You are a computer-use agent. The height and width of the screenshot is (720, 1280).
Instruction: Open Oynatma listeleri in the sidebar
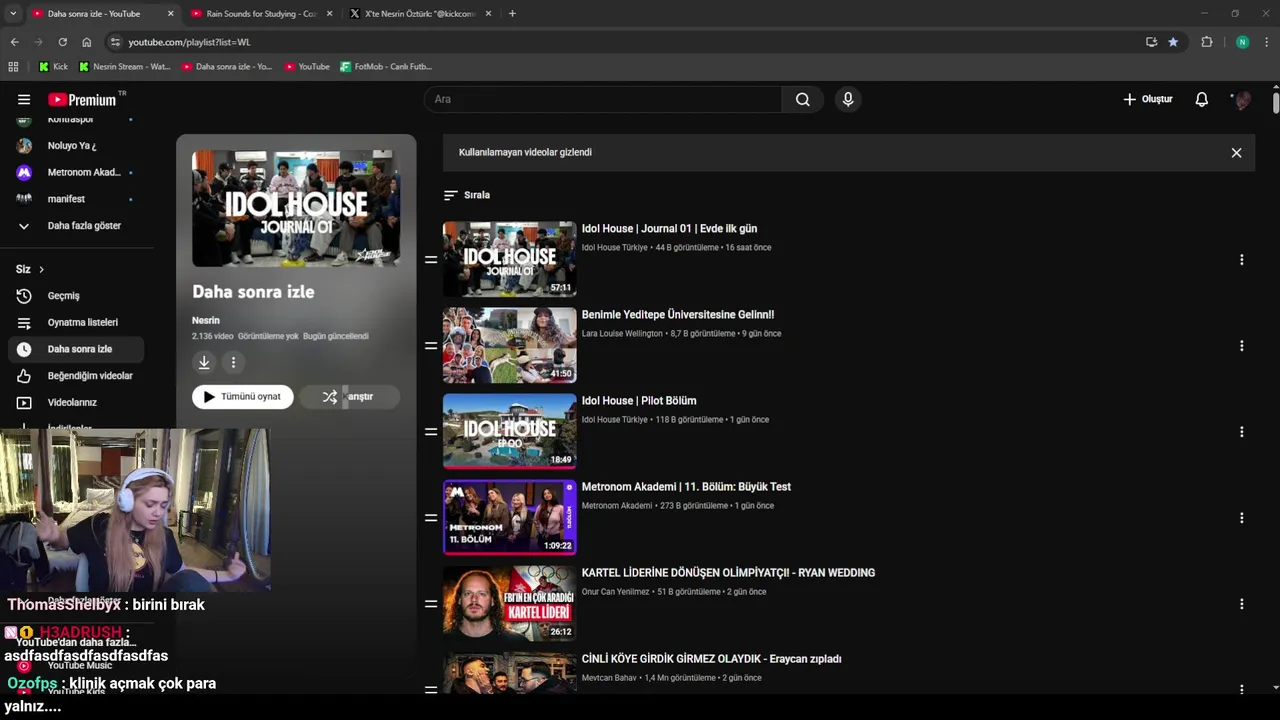pyautogui.click(x=77, y=323)
